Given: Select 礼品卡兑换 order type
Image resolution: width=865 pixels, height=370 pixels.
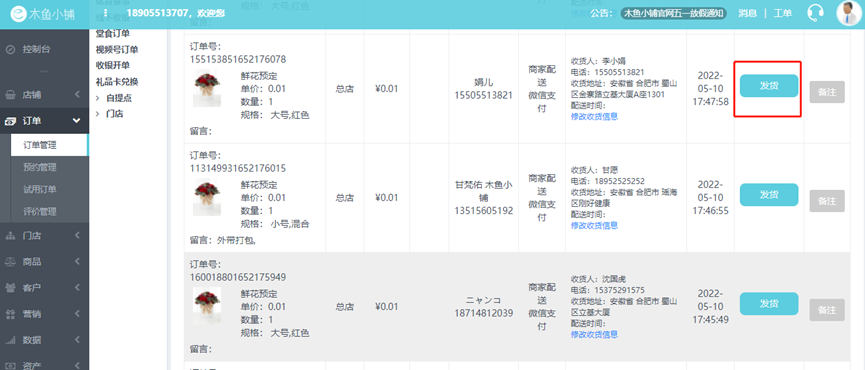Looking at the screenshot, I should [x=117, y=82].
